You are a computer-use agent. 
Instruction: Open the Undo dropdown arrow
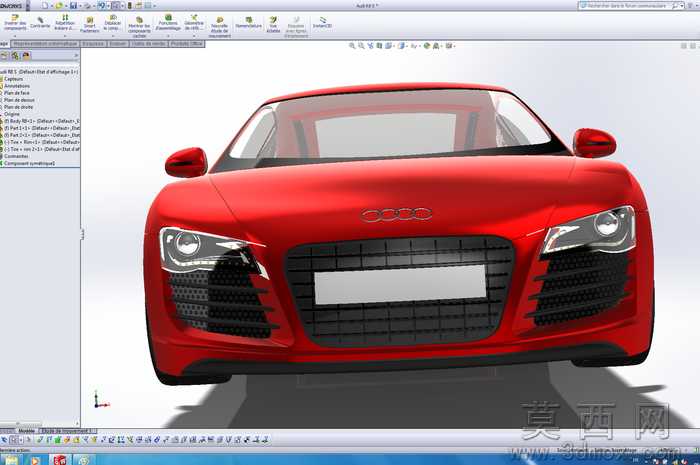[x=108, y=6]
